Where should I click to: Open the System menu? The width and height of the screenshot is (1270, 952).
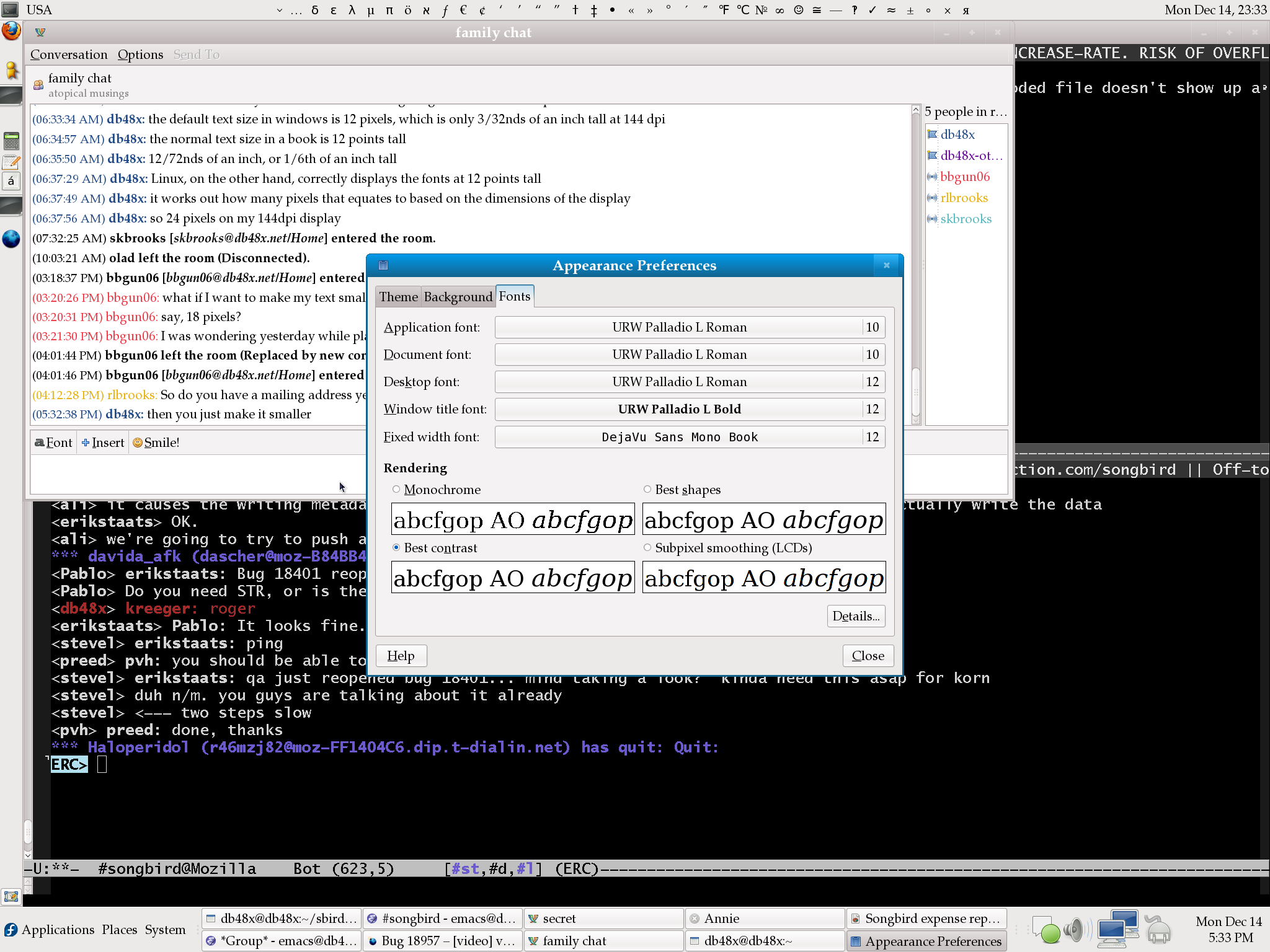pyautogui.click(x=165, y=930)
